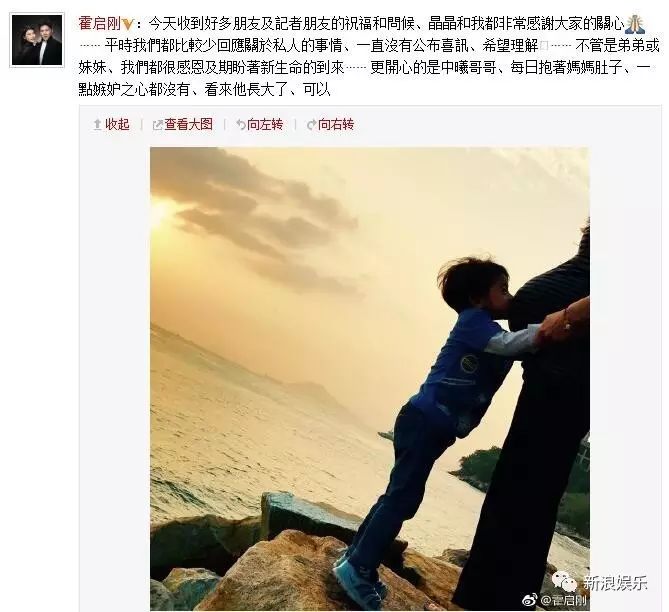Click the praying hands emoji

[634, 24]
